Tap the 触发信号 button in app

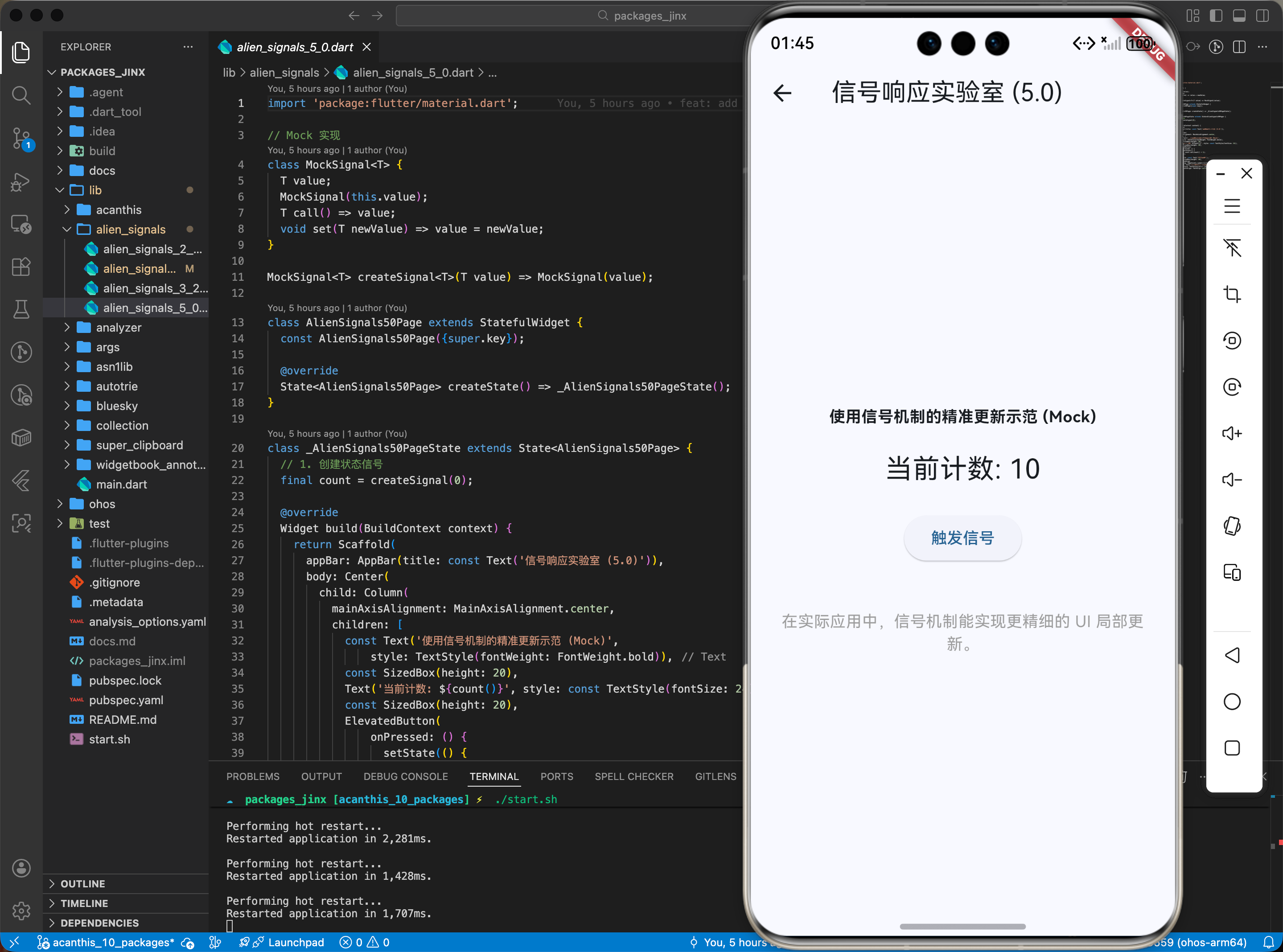coord(962,538)
